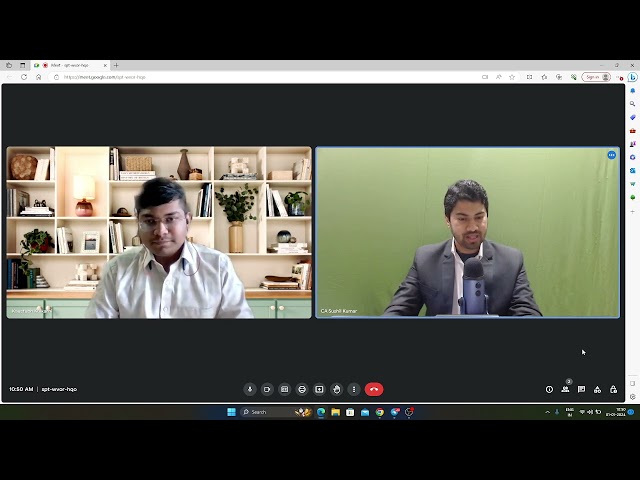Image resolution: width=640 pixels, height=480 pixels.
Task: Click the Present now screen share icon
Action: point(319,389)
